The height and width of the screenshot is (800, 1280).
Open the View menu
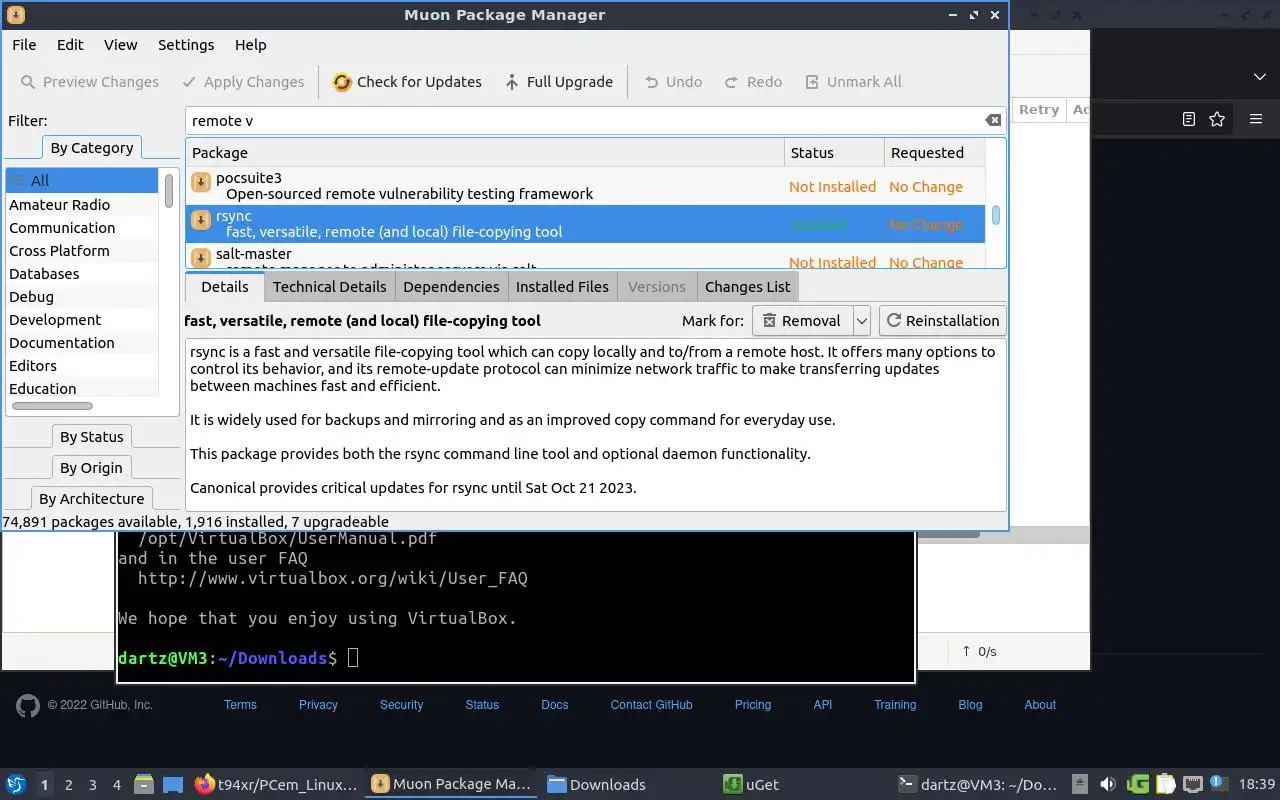(121, 45)
